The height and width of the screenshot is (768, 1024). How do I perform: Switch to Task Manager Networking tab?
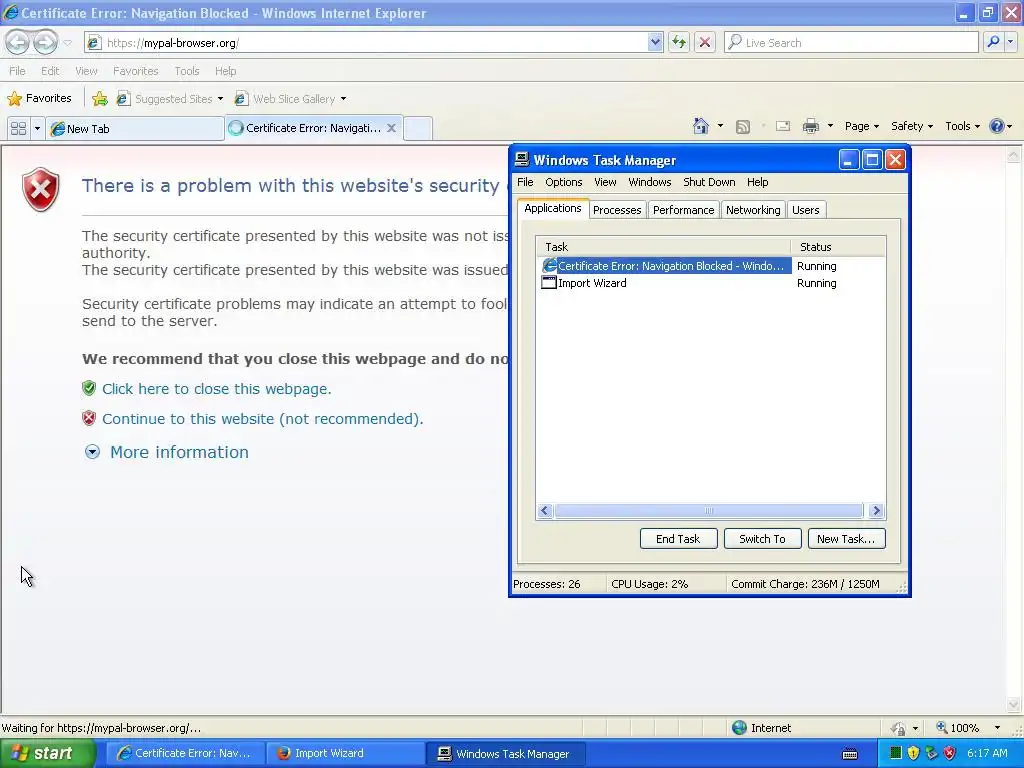pos(753,210)
